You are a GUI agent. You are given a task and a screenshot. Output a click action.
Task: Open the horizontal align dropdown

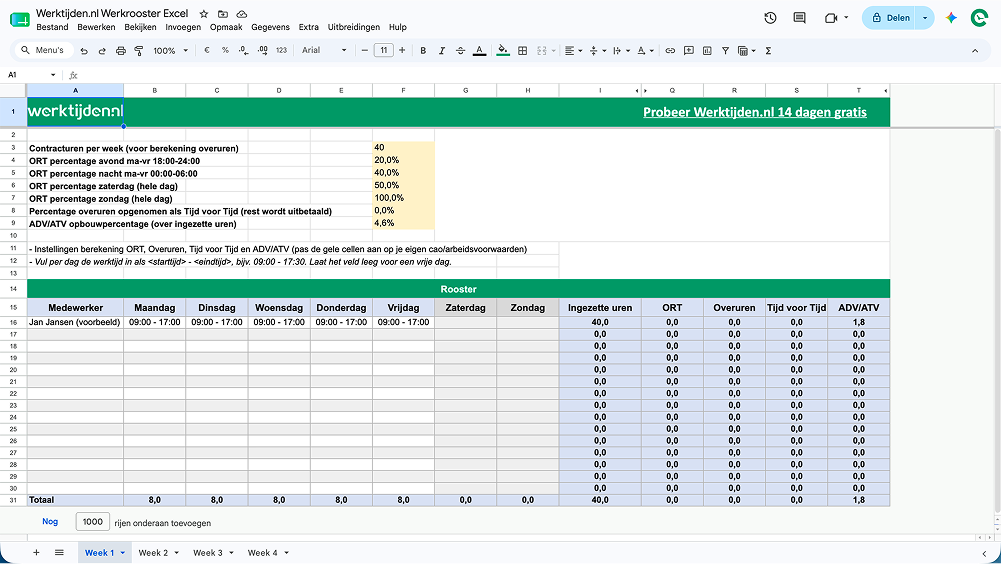coord(573,50)
